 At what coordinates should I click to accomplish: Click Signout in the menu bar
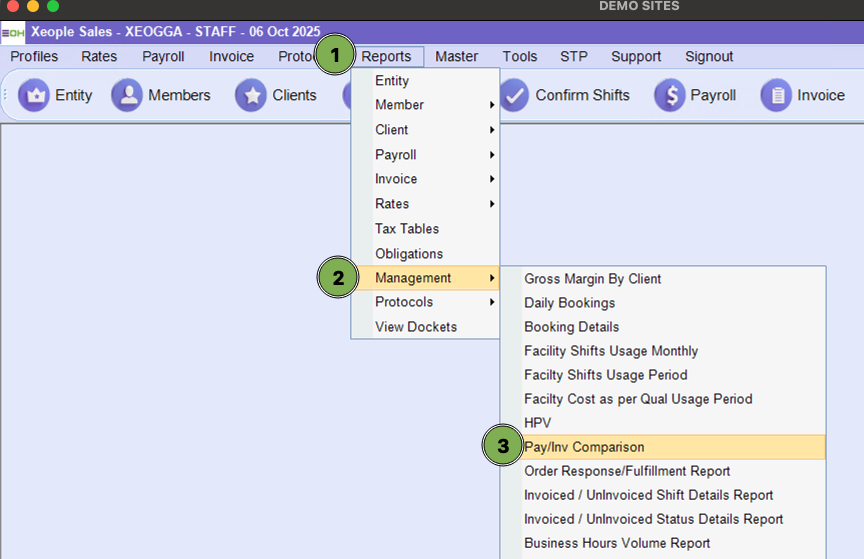(x=709, y=57)
